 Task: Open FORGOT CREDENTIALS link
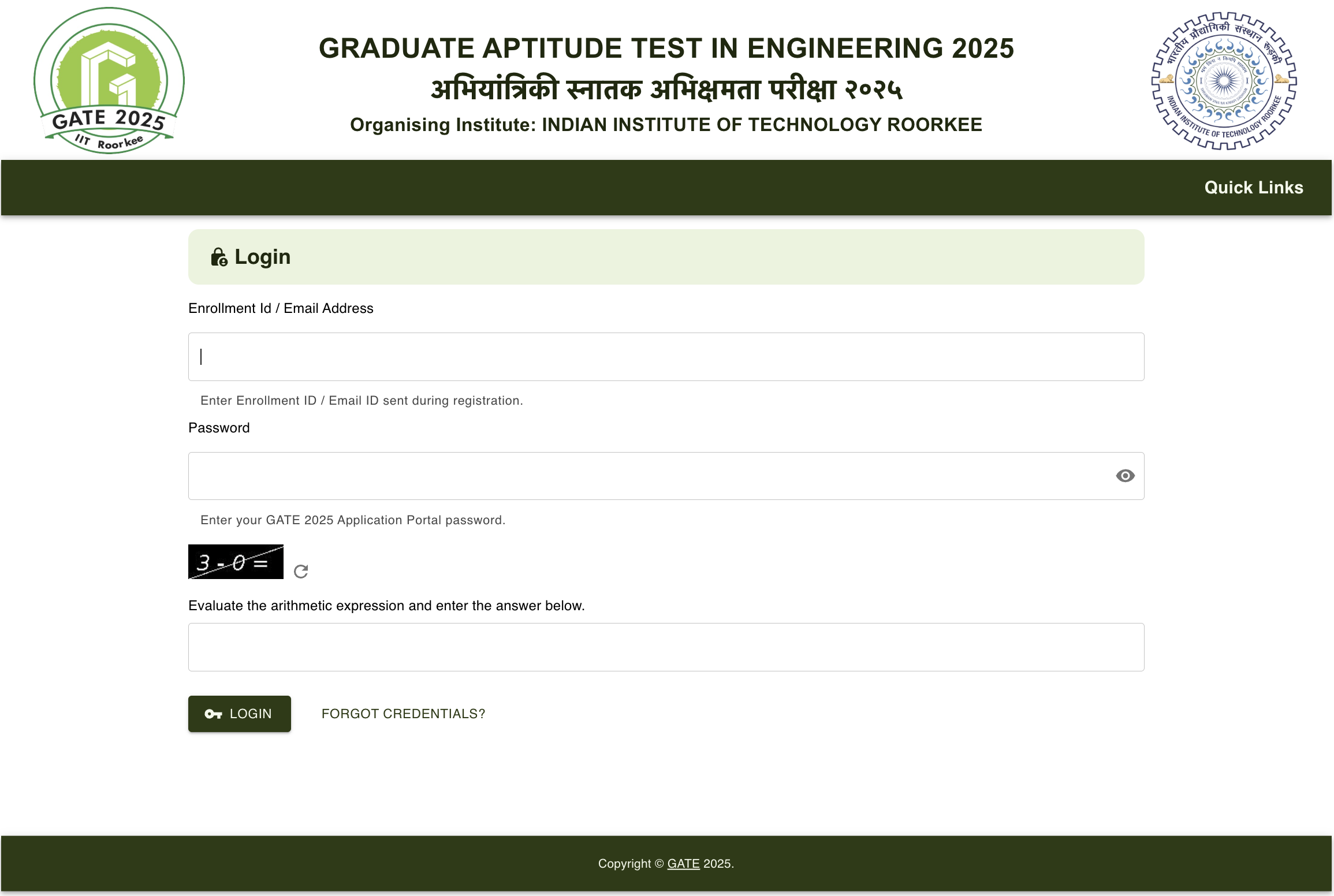coord(403,714)
